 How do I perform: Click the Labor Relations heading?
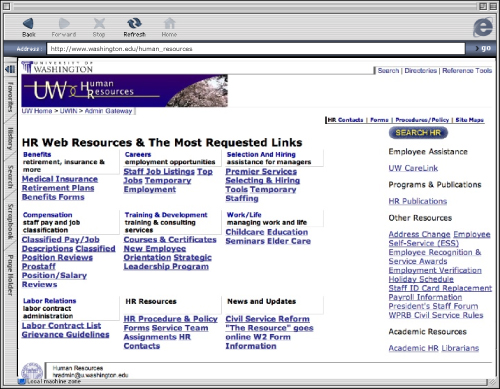(x=49, y=301)
